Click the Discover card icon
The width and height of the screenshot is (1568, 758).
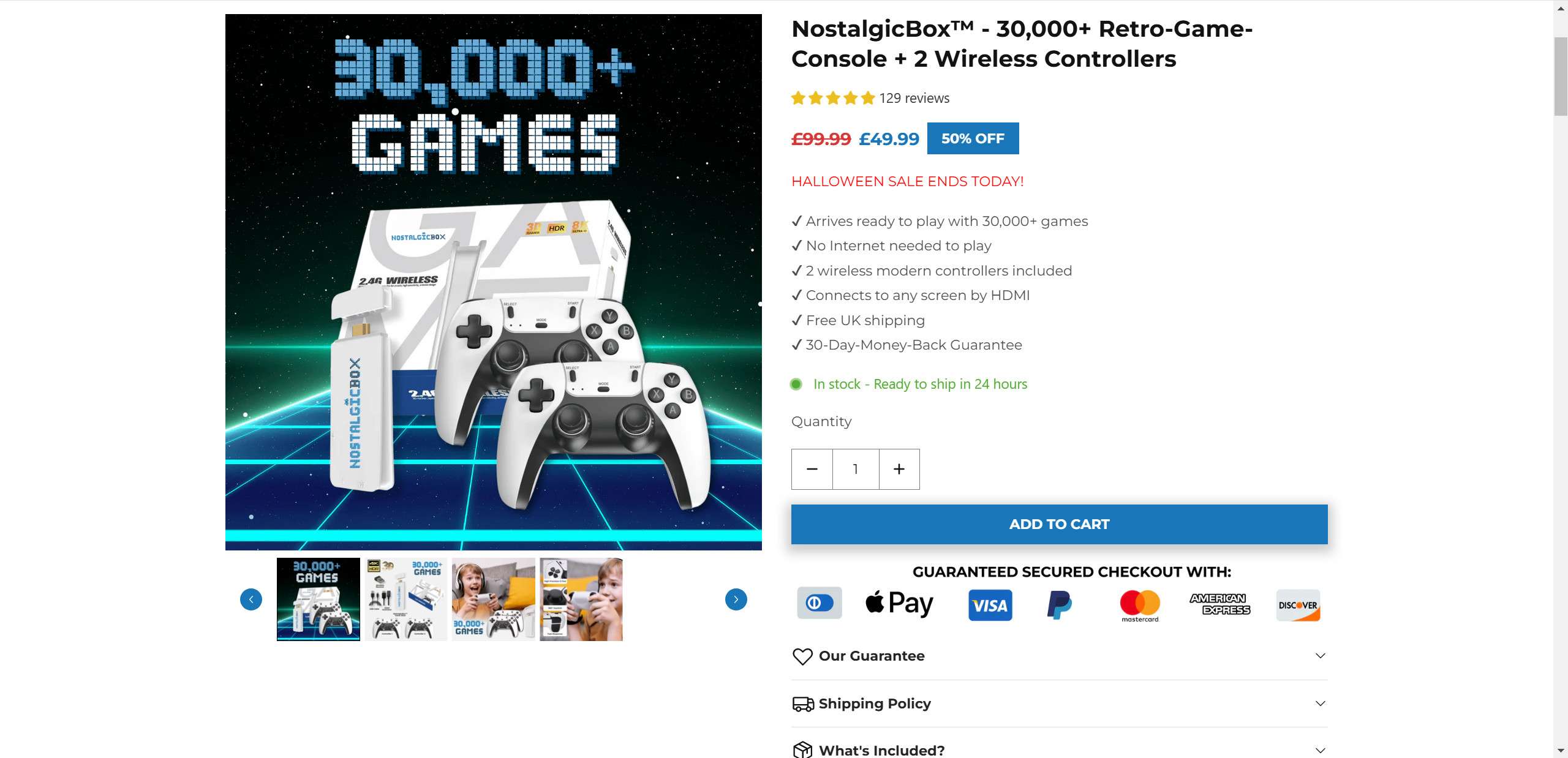tap(1298, 605)
